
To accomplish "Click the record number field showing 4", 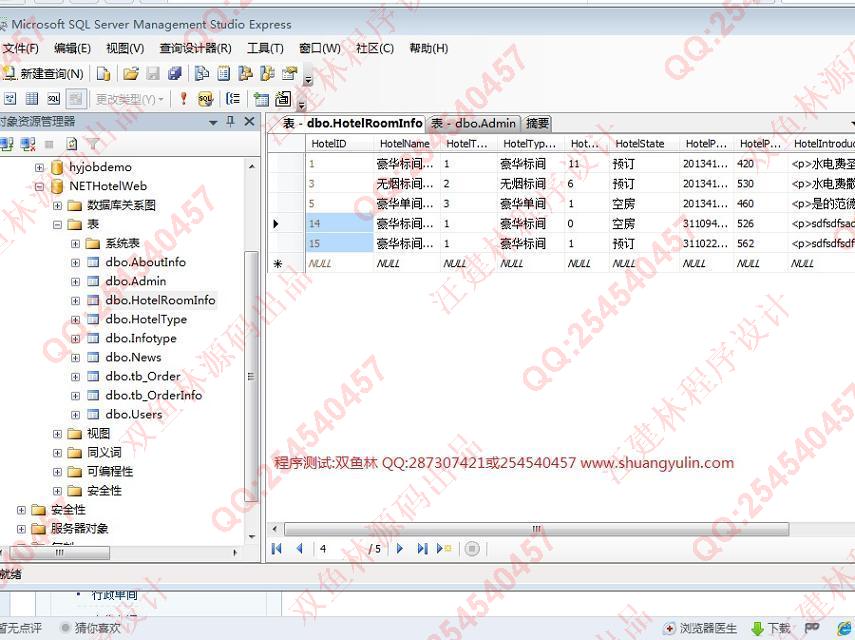I will point(340,548).
